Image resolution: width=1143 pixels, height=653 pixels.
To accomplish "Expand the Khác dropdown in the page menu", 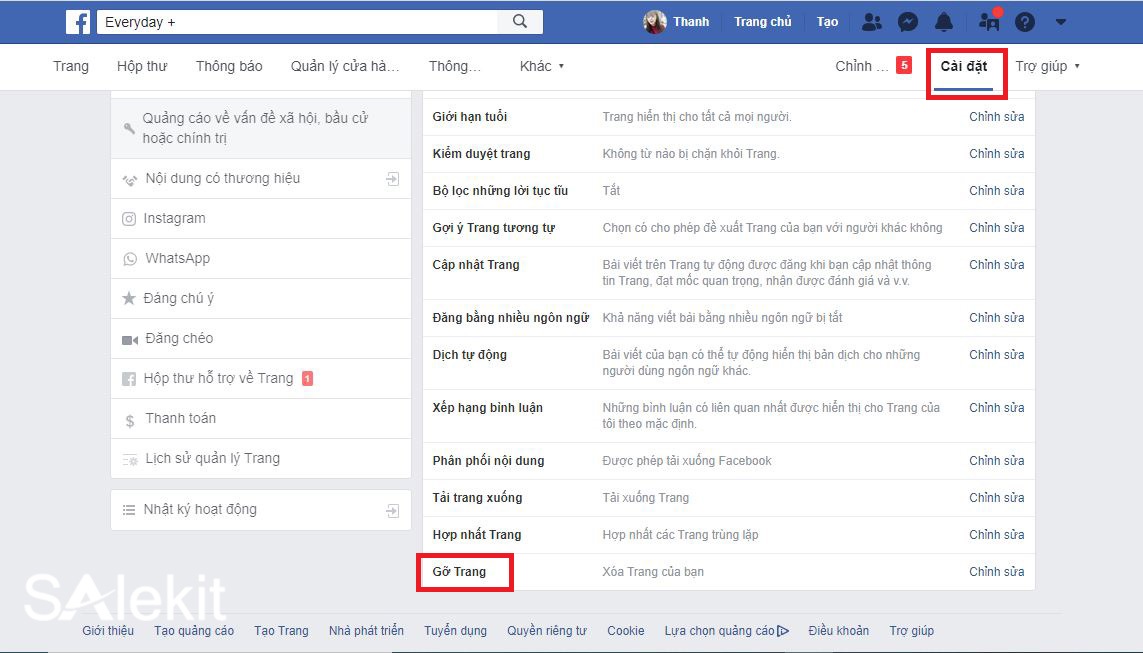I will (542, 65).
